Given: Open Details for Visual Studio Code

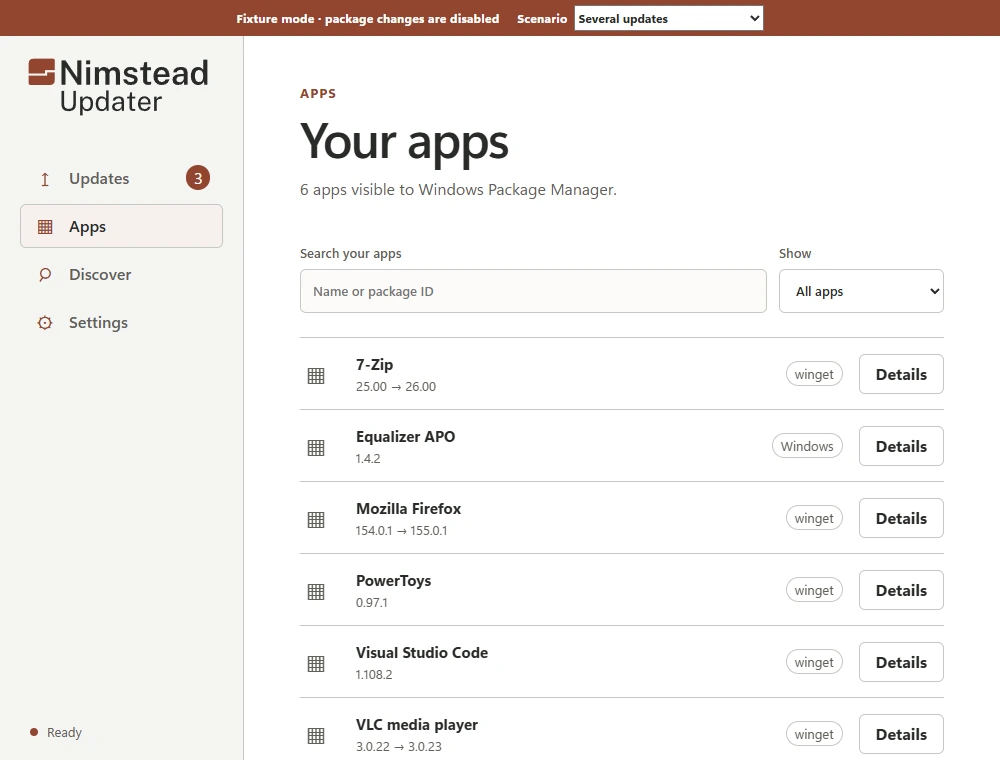Looking at the screenshot, I should (x=901, y=662).
